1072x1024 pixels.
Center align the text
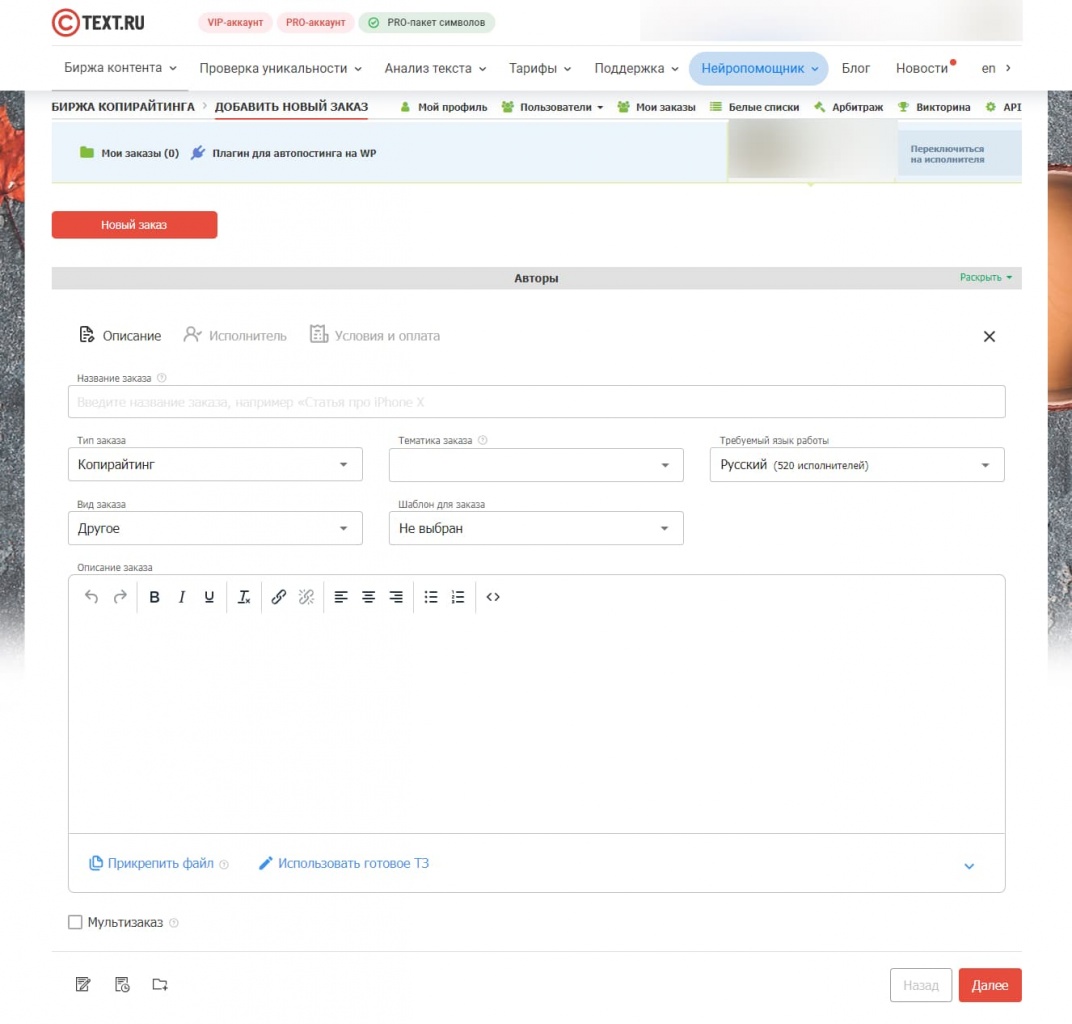[368, 597]
